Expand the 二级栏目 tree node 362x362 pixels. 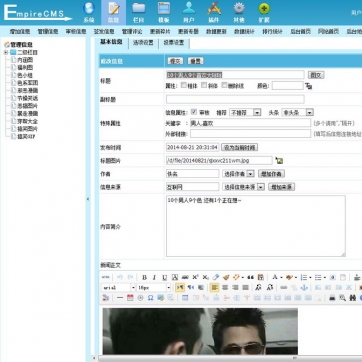coord(6,52)
